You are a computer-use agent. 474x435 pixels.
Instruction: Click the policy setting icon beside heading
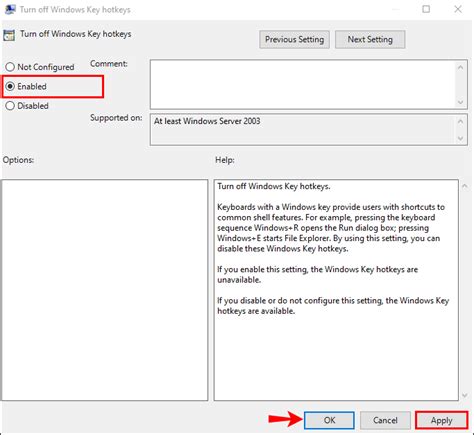(9, 35)
